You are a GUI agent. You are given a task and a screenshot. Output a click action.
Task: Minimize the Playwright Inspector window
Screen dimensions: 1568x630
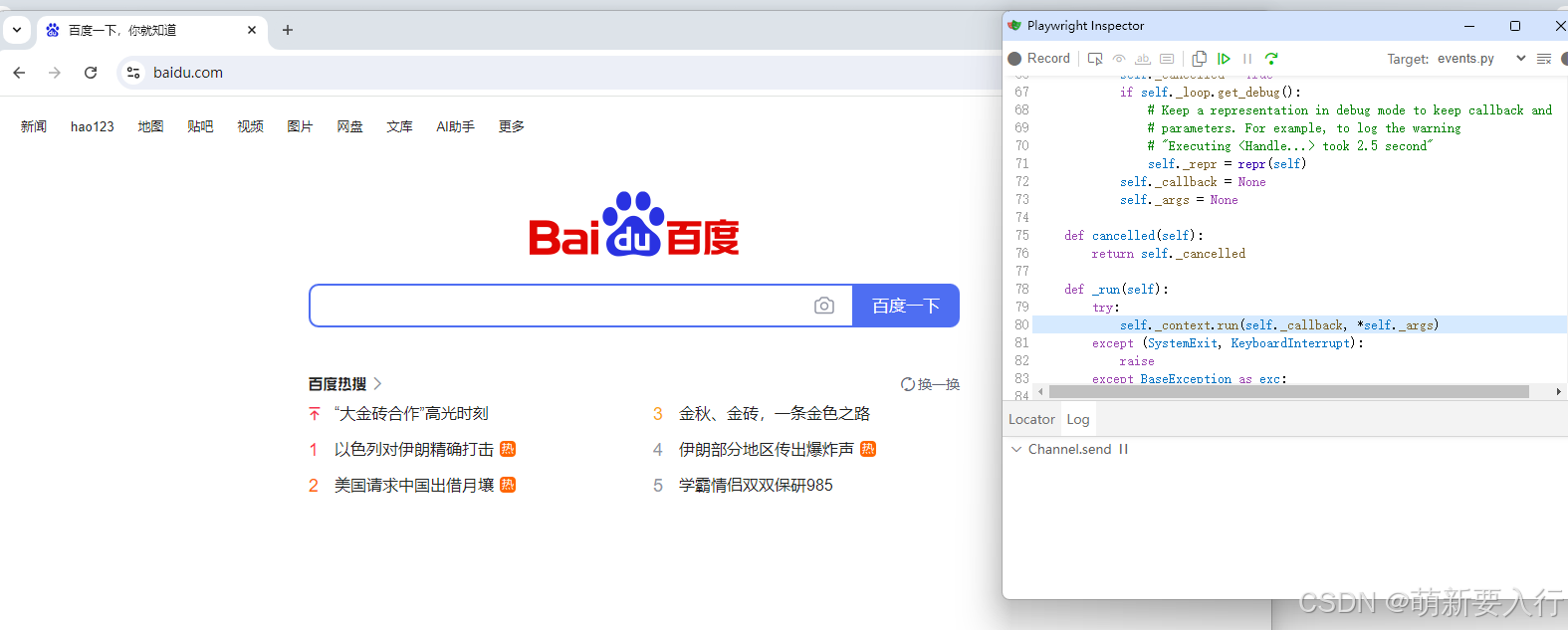coord(1469,26)
